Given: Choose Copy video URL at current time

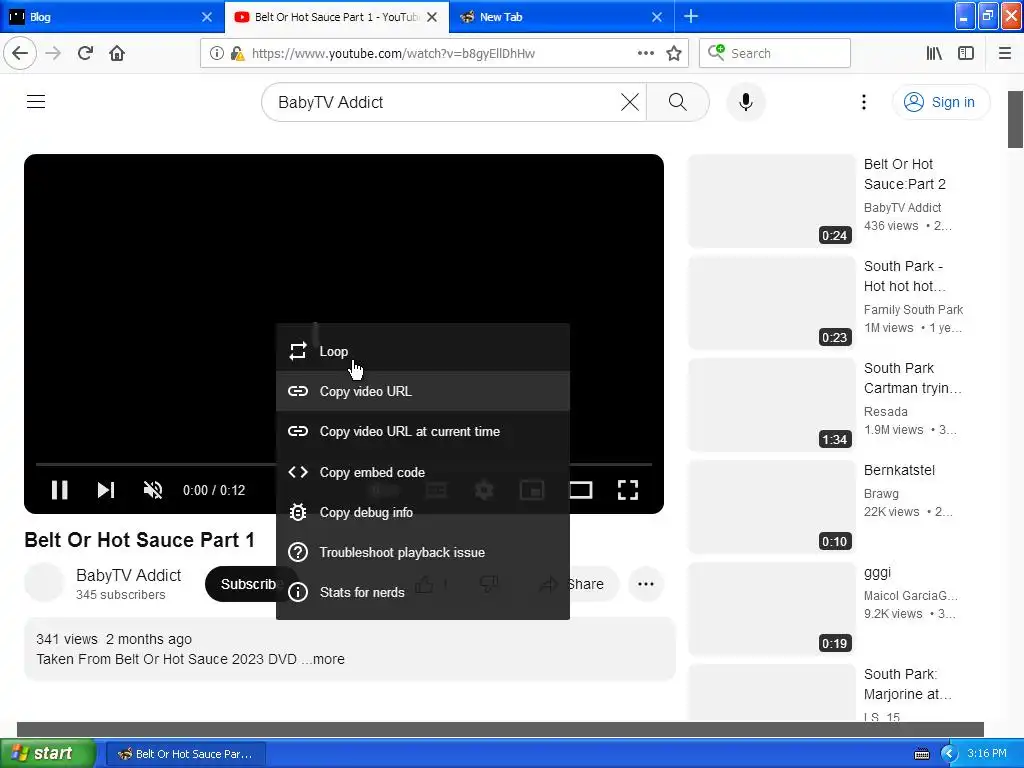Looking at the screenshot, I should tap(423, 432).
